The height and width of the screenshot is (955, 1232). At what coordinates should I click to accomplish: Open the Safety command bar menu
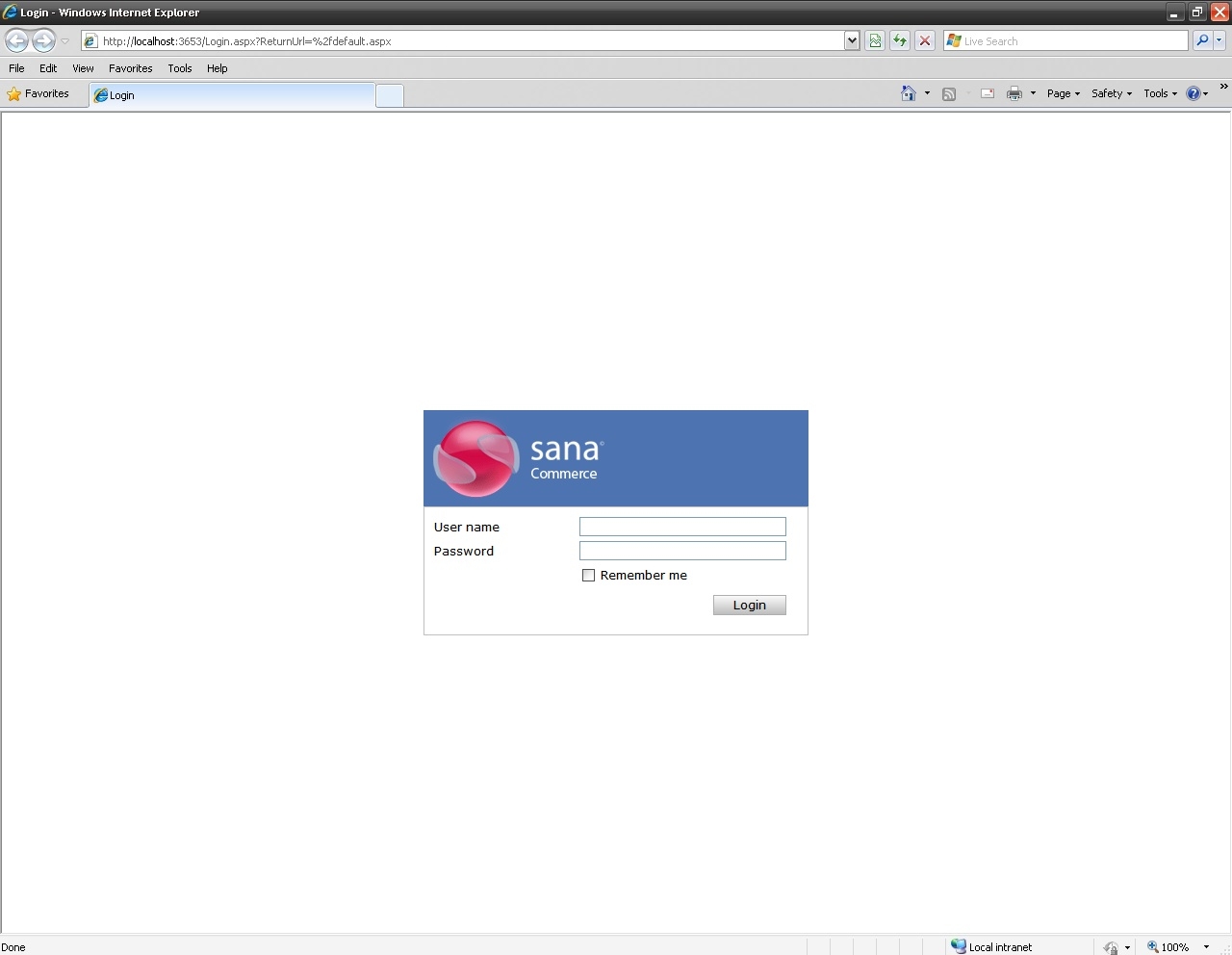pos(1112,93)
